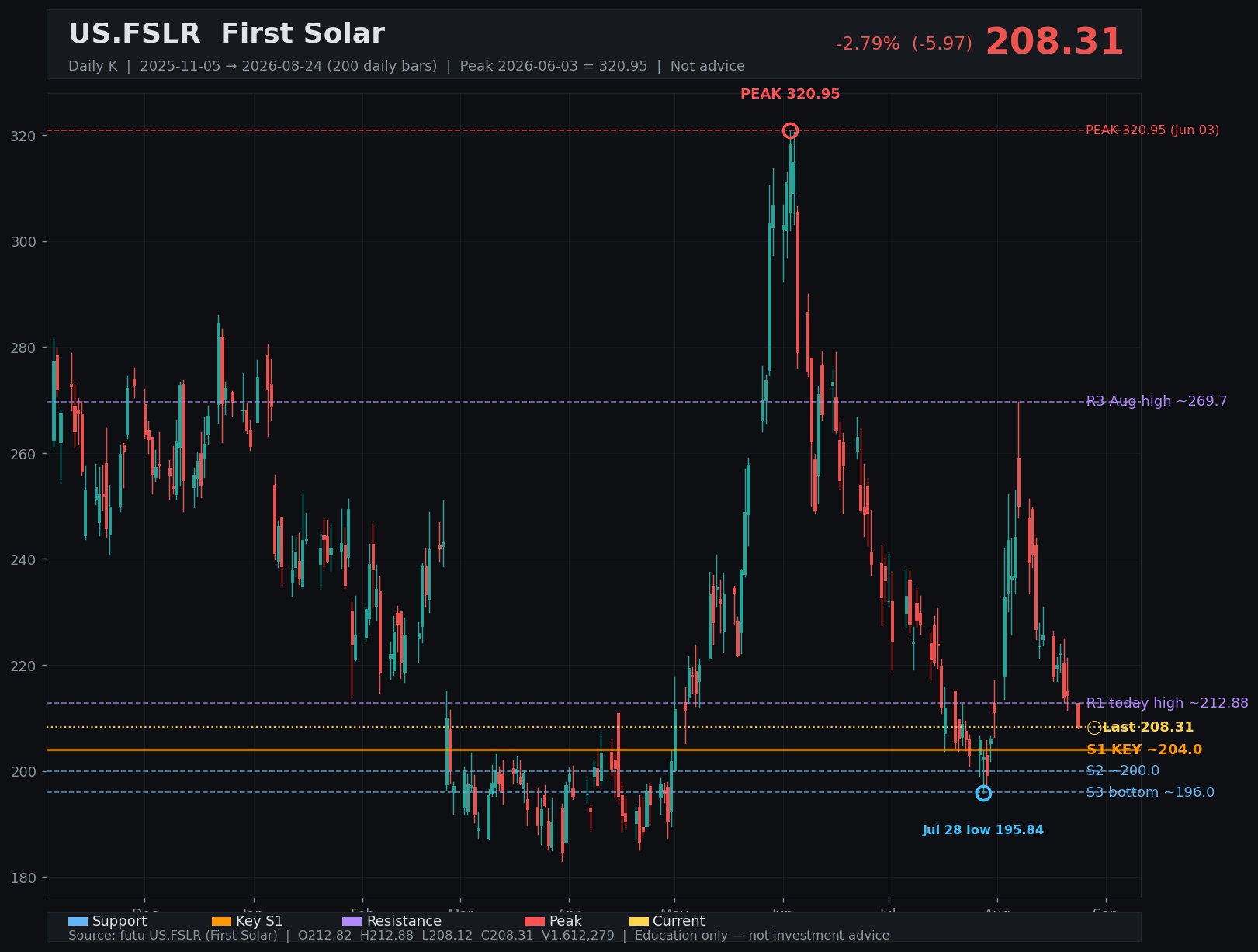Click the "R1 today high ~212.88" resistance label

[x=1168, y=703]
